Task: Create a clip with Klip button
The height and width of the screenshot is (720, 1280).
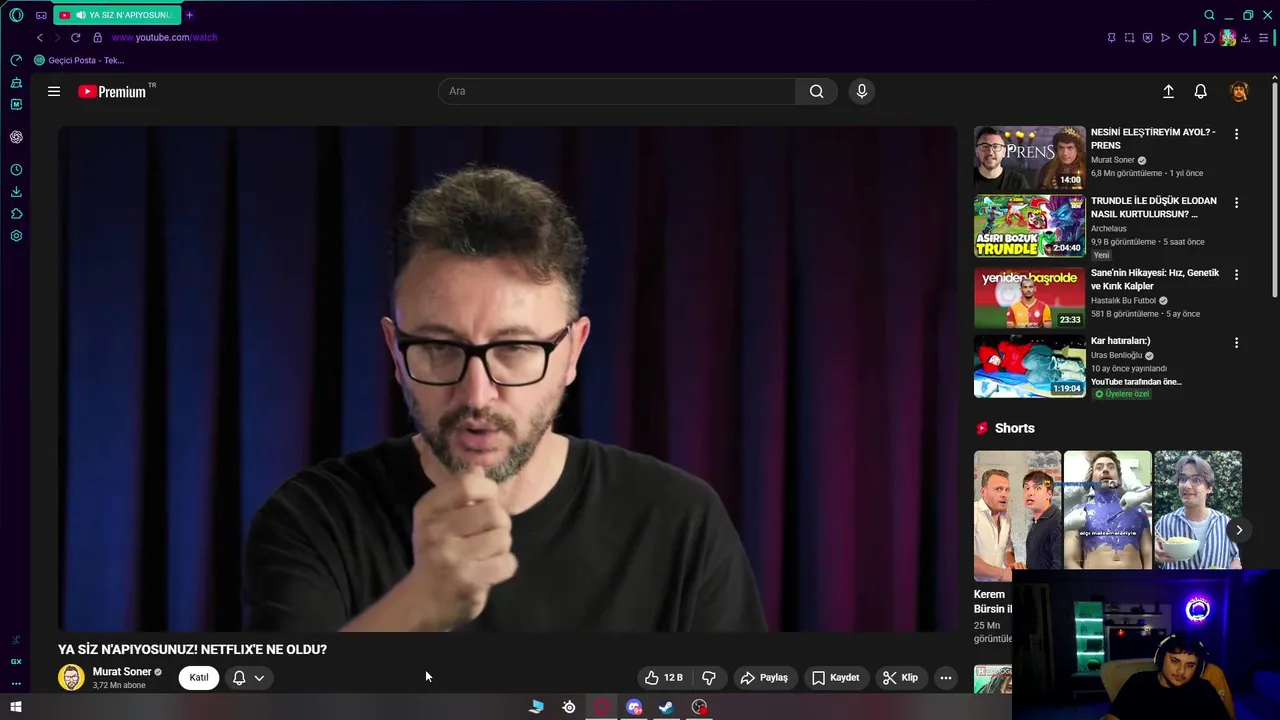Action: 900,677
